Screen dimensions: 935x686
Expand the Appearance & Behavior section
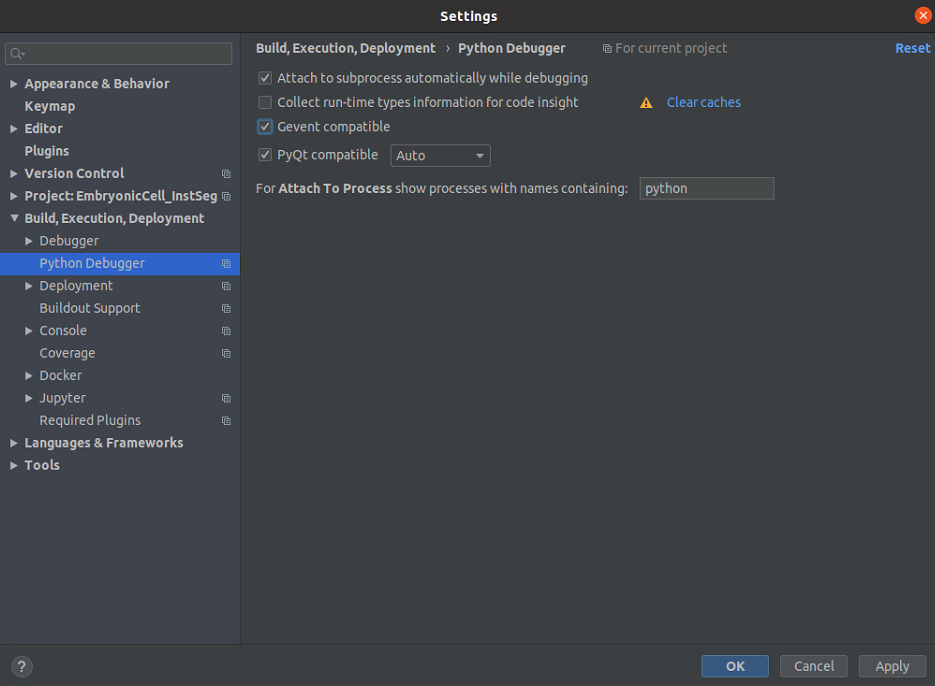pyautogui.click(x=14, y=84)
